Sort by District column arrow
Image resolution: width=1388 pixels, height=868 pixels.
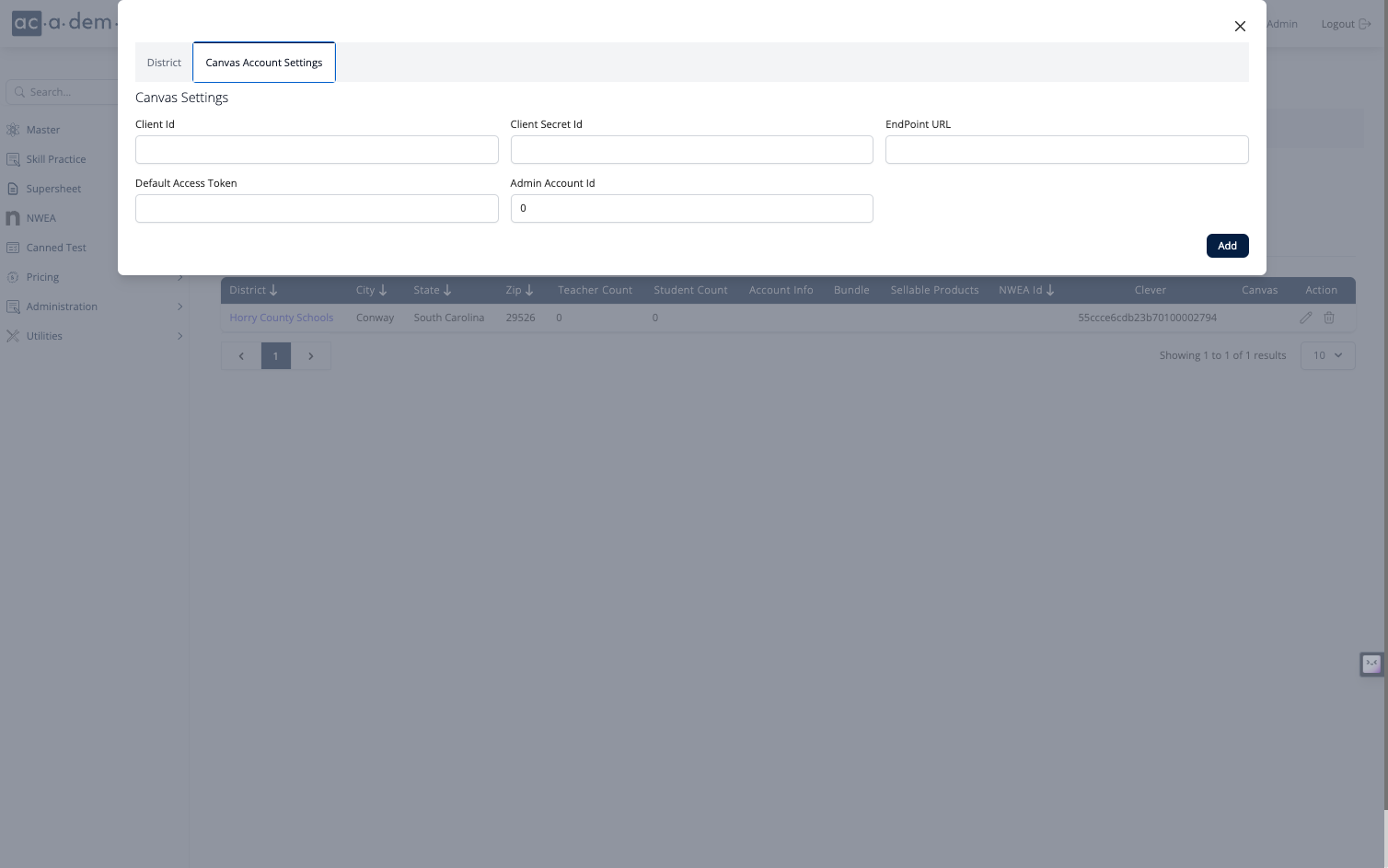273,290
